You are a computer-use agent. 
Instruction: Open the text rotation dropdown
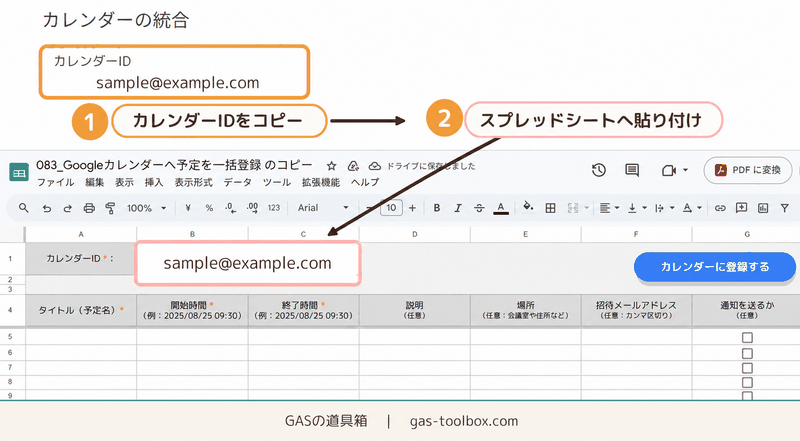tap(692, 208)
